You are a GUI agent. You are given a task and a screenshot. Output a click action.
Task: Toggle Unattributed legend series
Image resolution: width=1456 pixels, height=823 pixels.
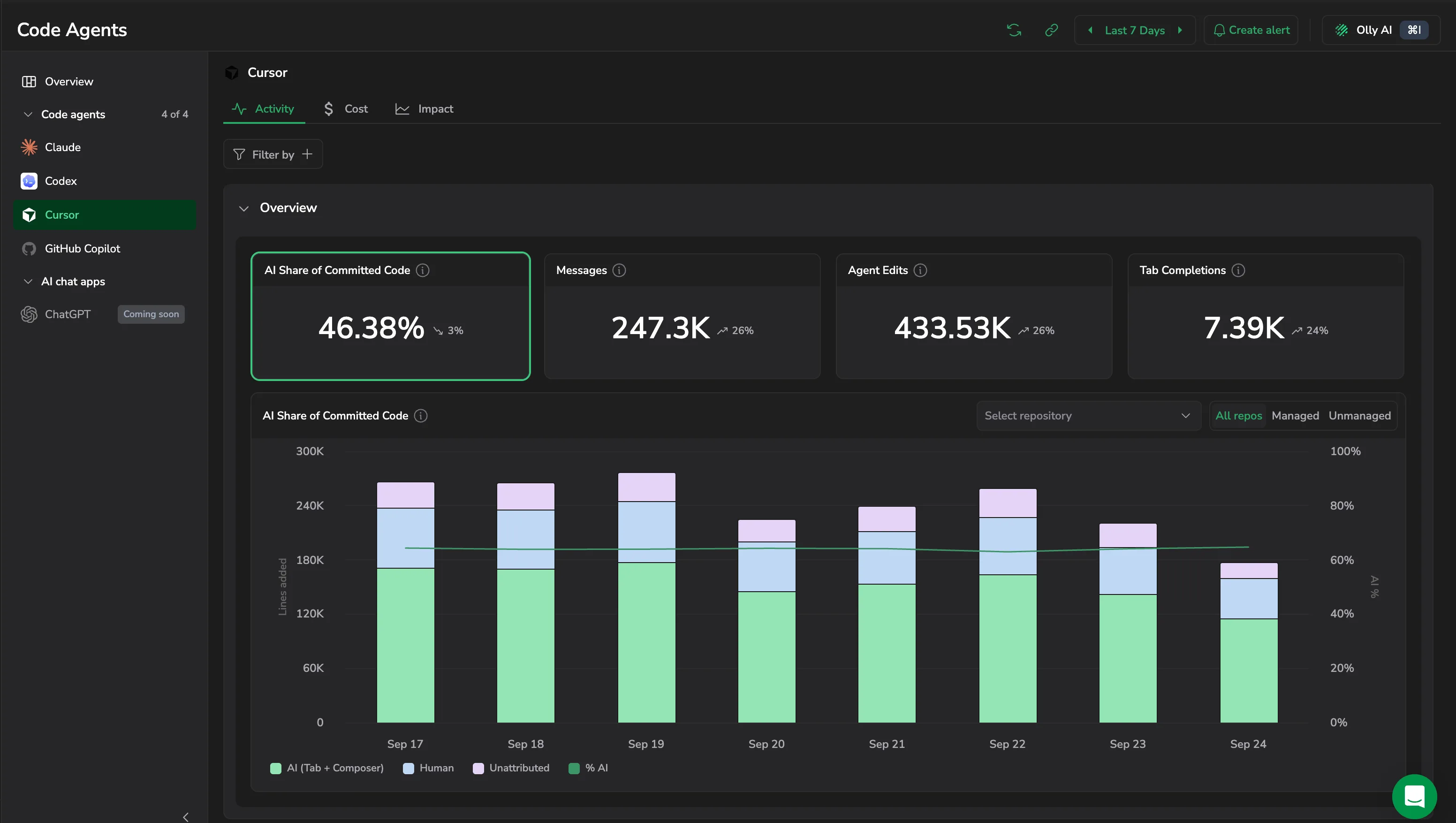pyautogui.click(x=511, y=768)
